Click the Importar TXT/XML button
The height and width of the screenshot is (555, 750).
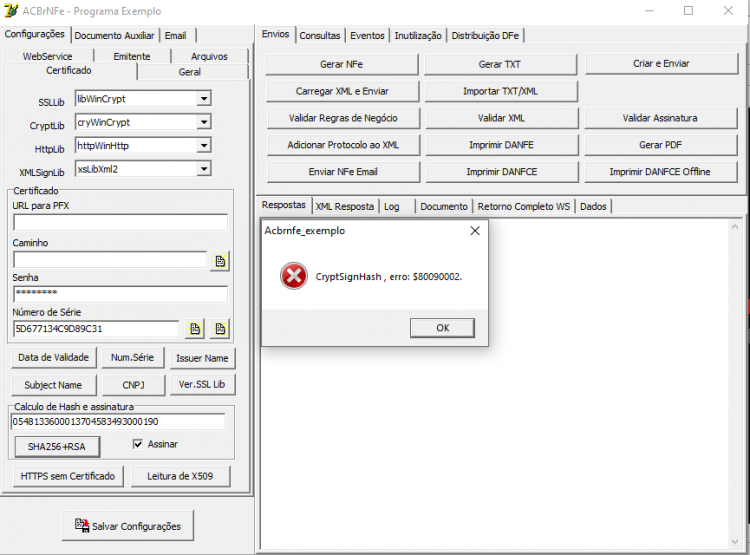(501, 91)
